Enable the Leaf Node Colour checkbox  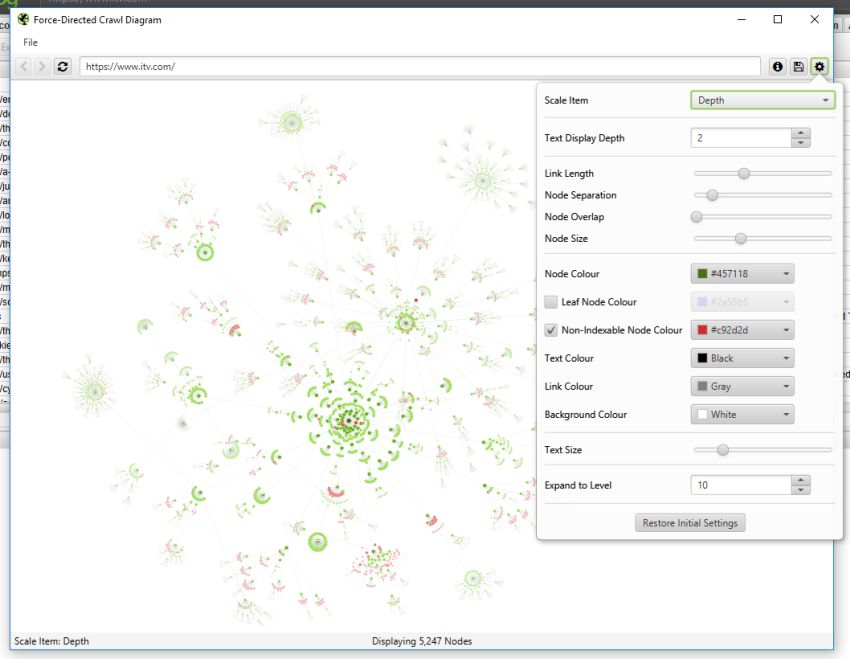pos(549,301)
